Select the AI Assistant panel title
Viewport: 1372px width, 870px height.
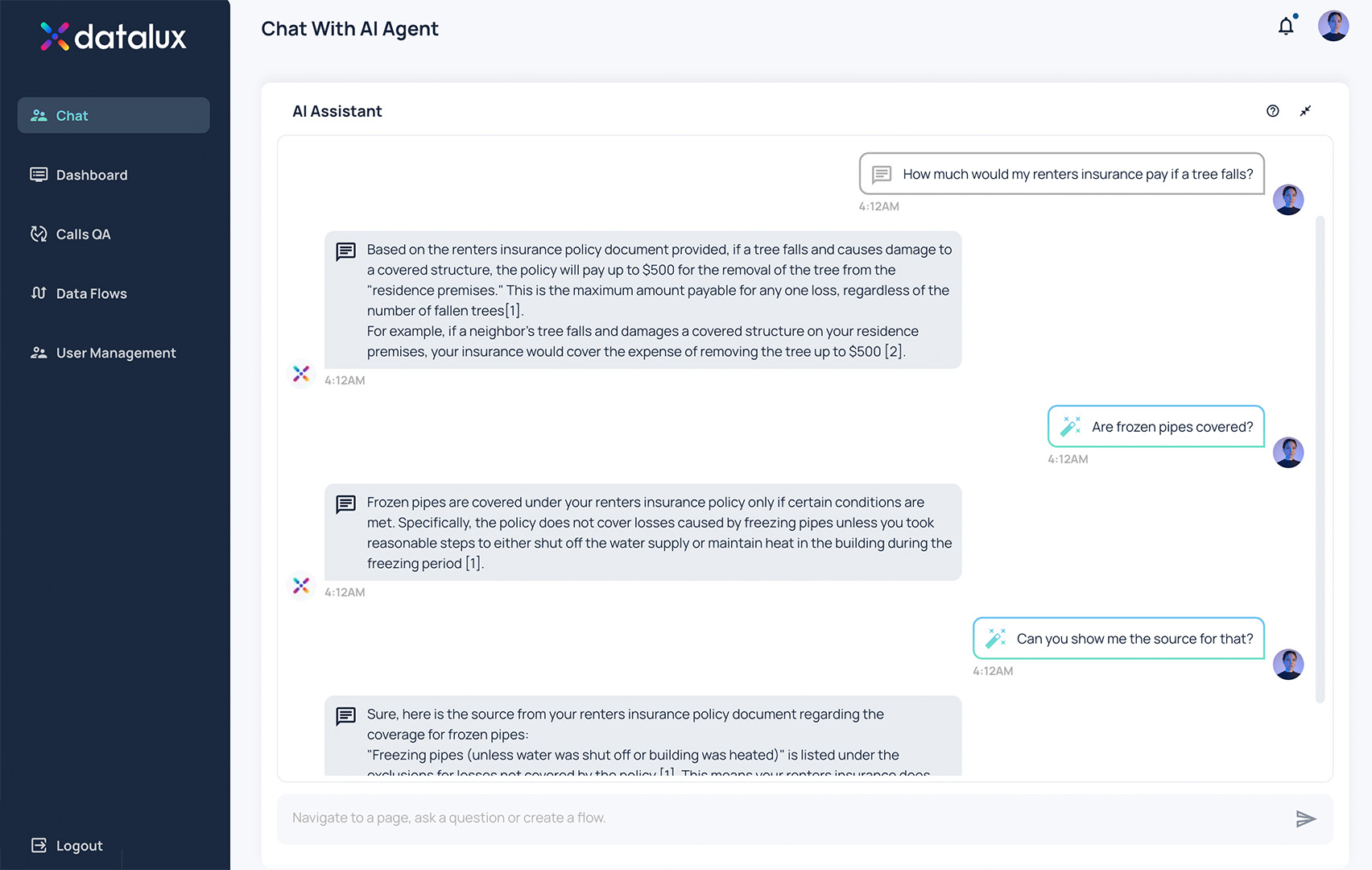click(x=337, y=111)
